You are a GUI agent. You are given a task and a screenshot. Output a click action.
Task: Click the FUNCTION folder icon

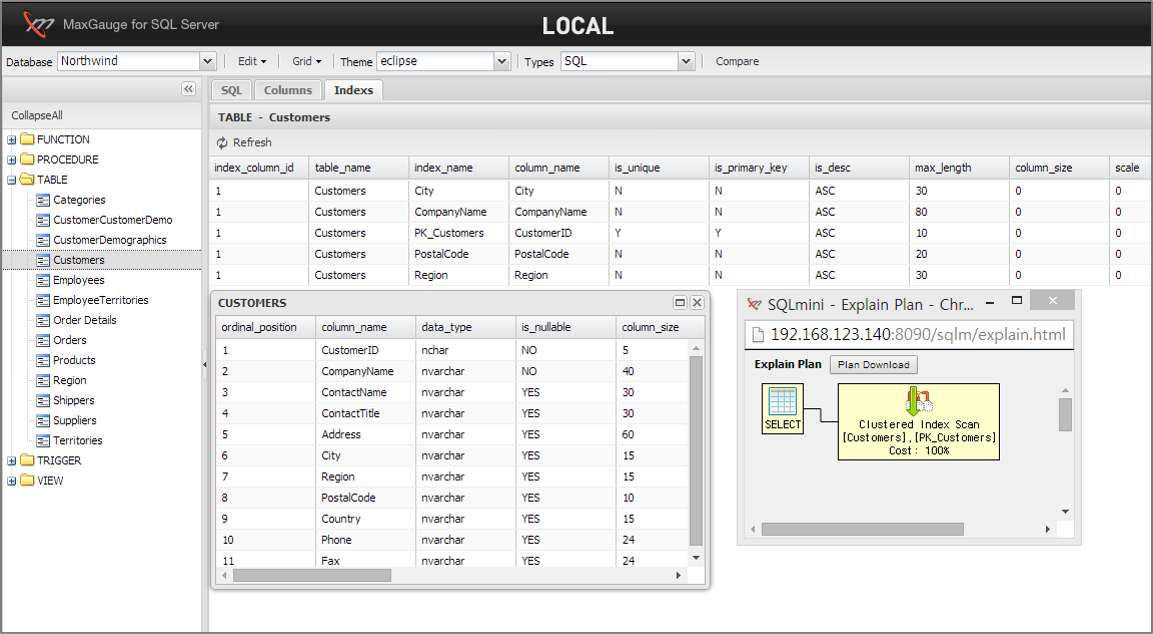(28, 139)
